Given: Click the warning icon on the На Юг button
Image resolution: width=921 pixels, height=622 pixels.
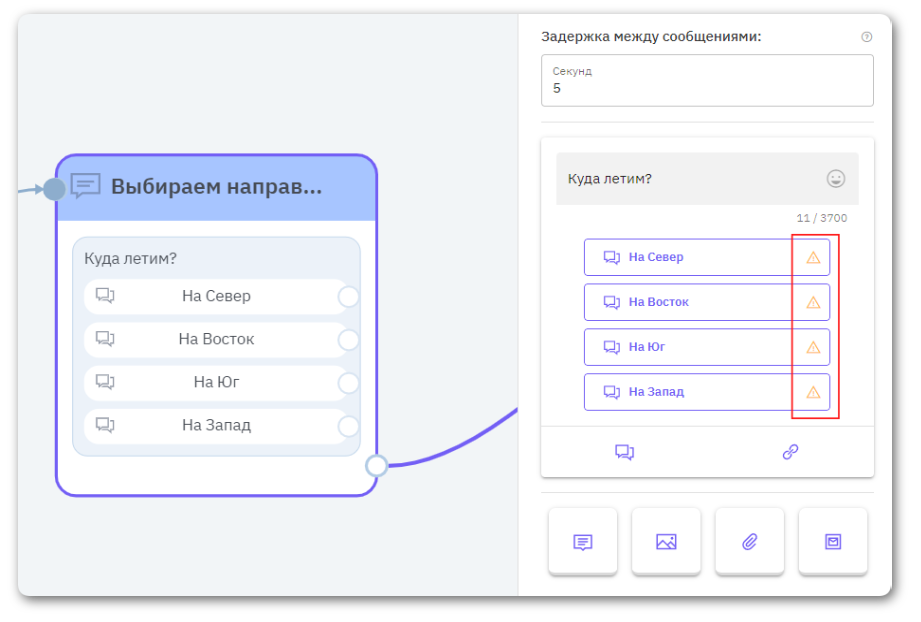Looking at the screenshot, I should coord(813,347).
